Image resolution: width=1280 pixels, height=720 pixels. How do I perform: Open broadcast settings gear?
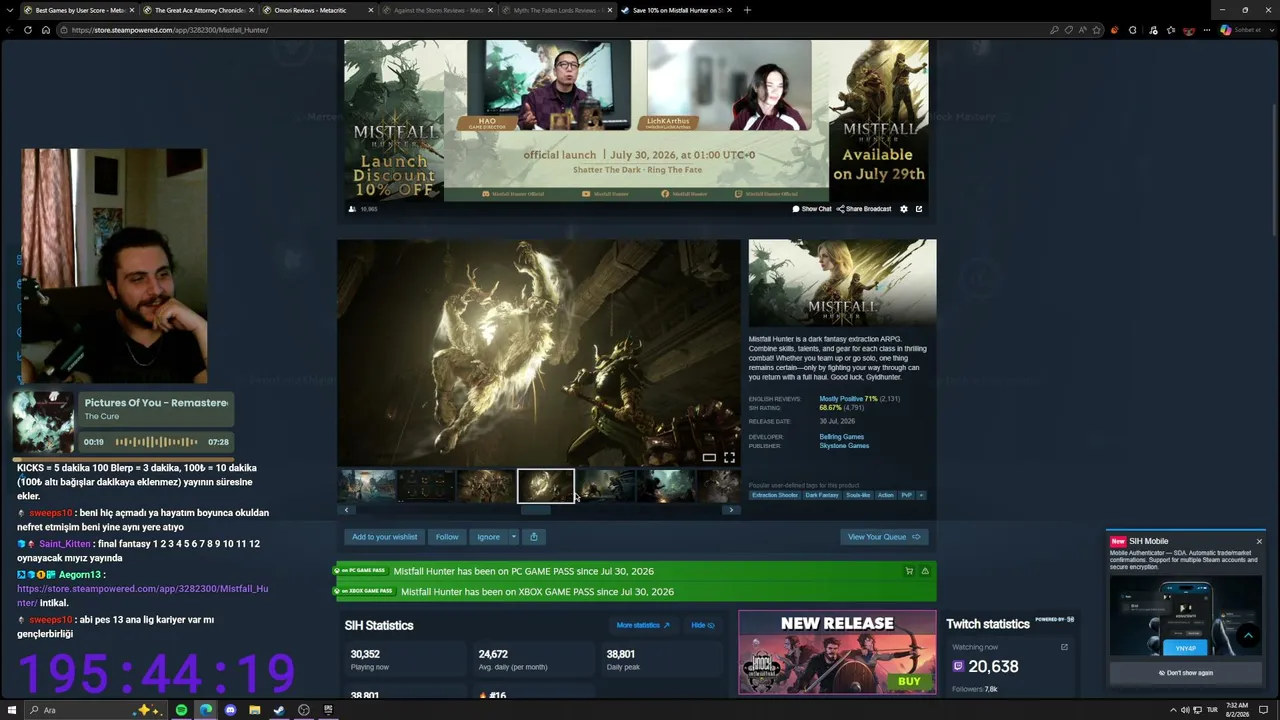pyautogui.click(x=904, y=209)
